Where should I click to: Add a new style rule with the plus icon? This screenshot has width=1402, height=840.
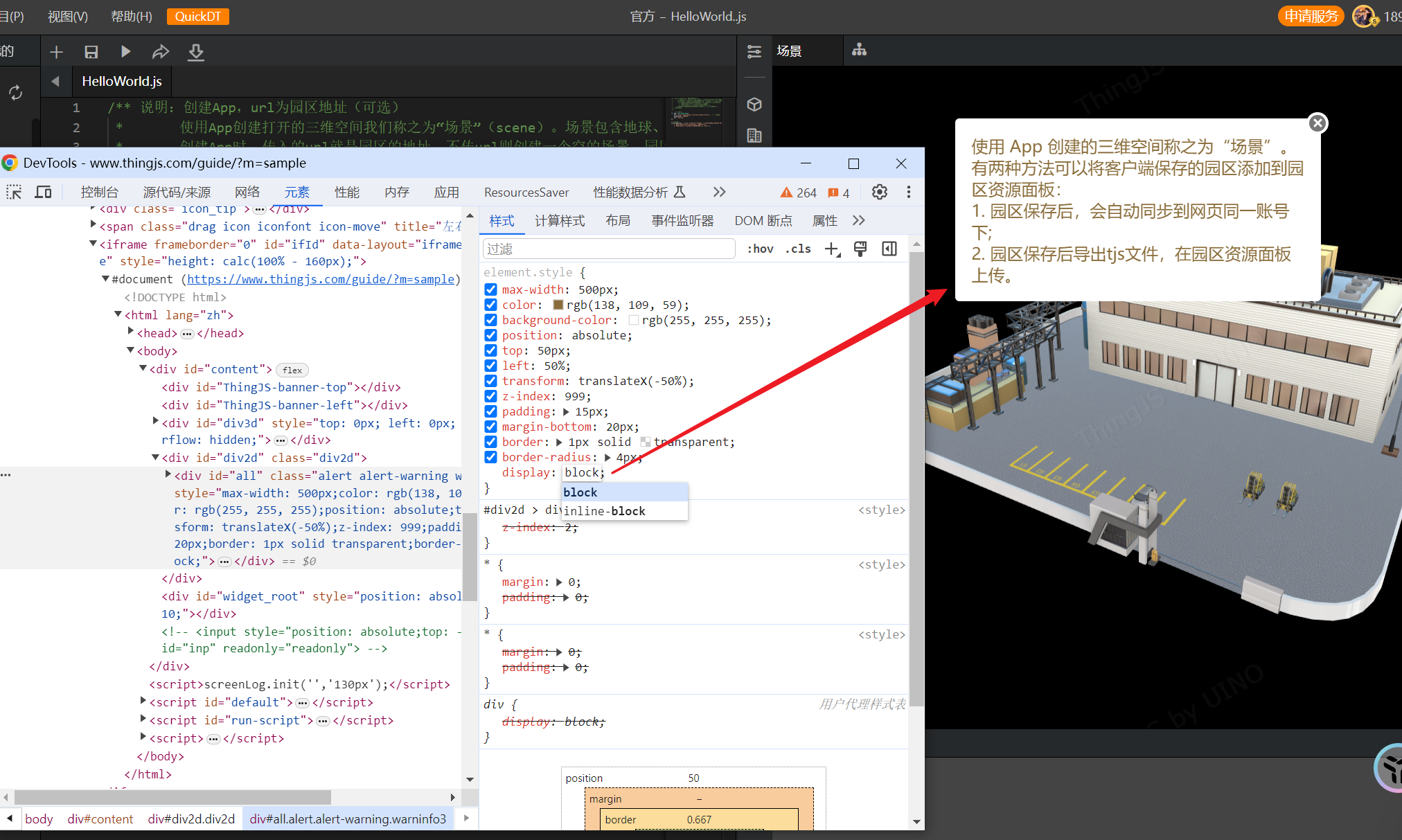pyautogui.click(x=833, y=249)
